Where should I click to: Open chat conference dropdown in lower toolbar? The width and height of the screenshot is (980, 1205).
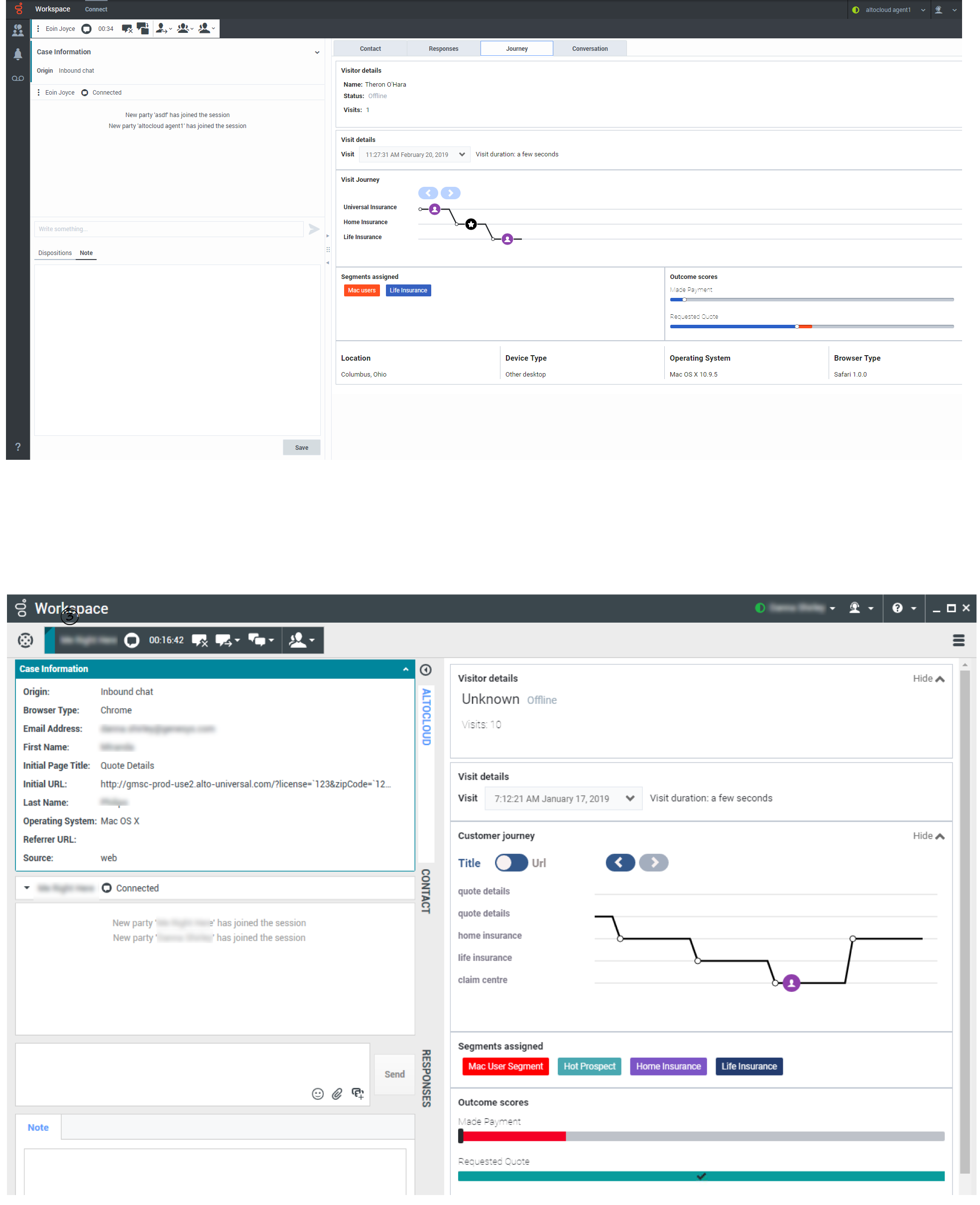pyautogui.click(x=261, y=640)
